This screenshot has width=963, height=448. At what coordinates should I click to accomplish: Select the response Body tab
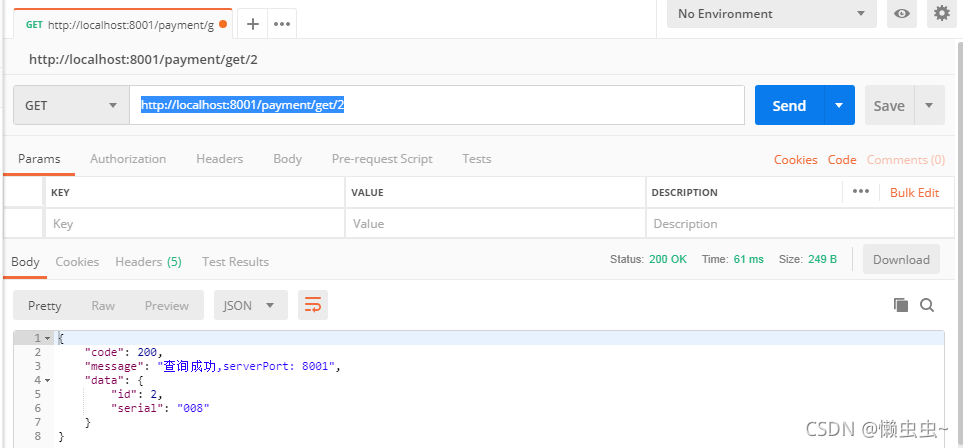click(x=25, y=262)
